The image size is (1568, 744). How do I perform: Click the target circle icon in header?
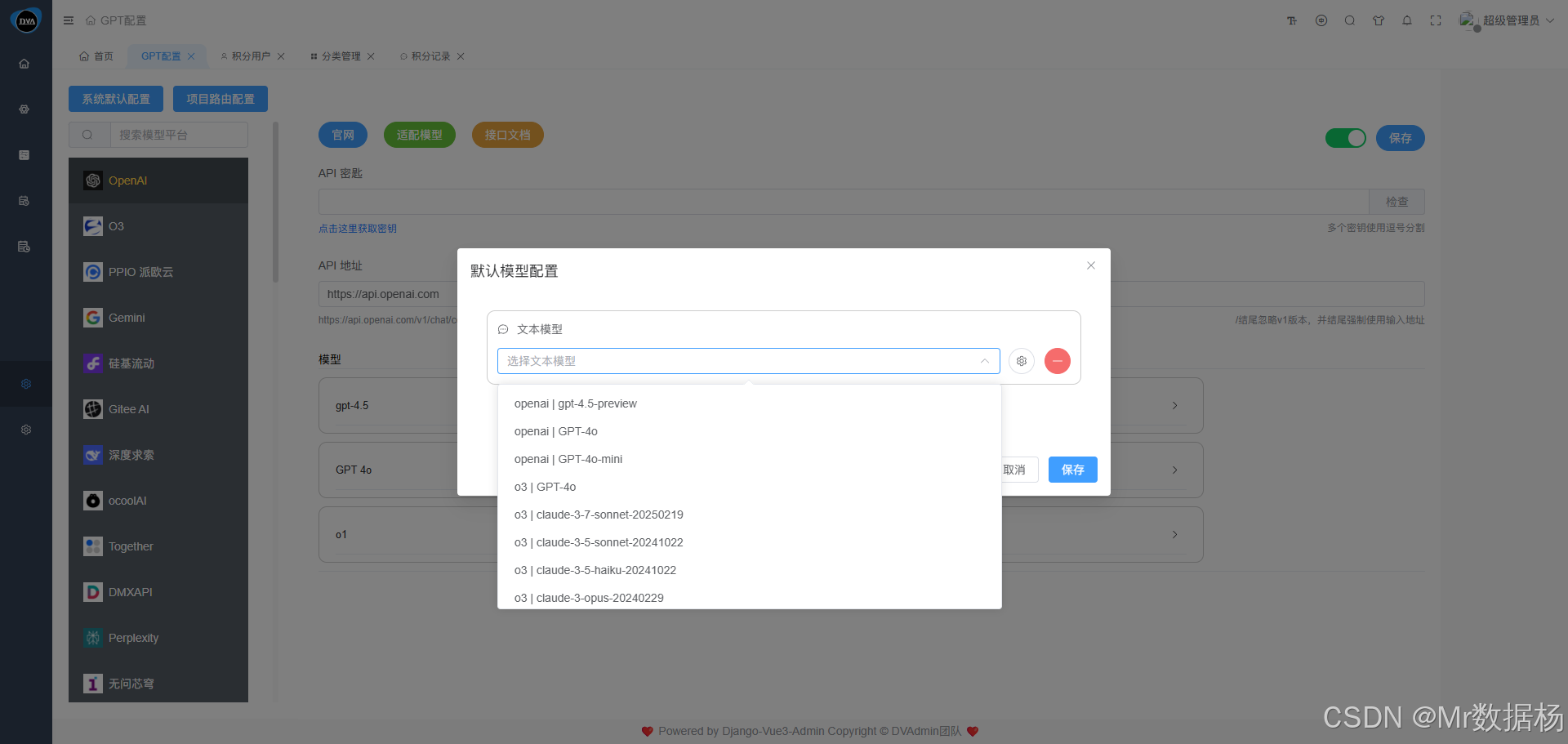click(x=1321, y=20)
